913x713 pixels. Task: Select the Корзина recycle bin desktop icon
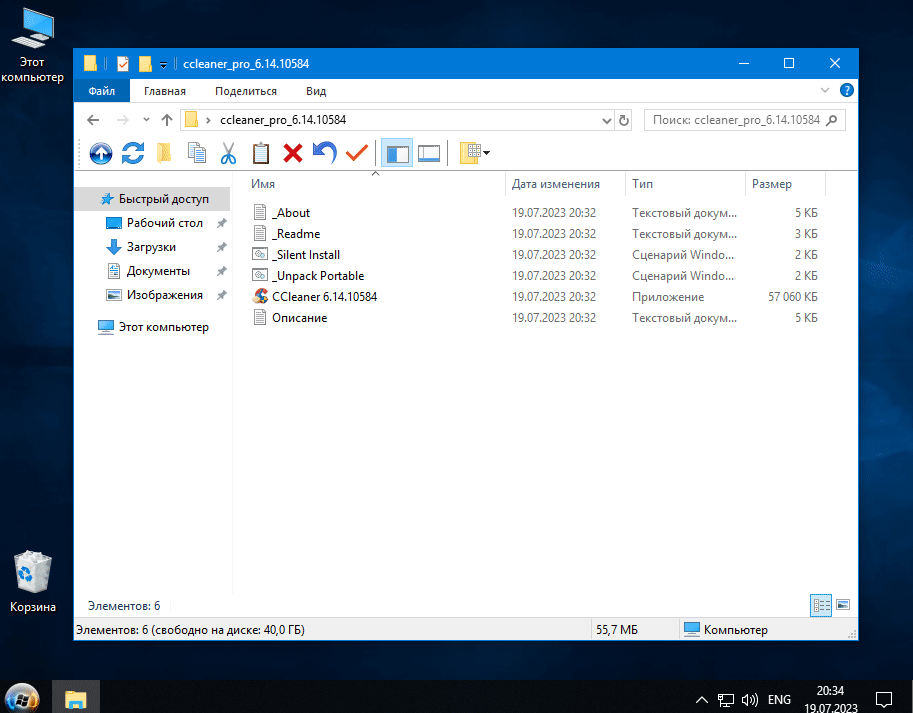(33, 582)
